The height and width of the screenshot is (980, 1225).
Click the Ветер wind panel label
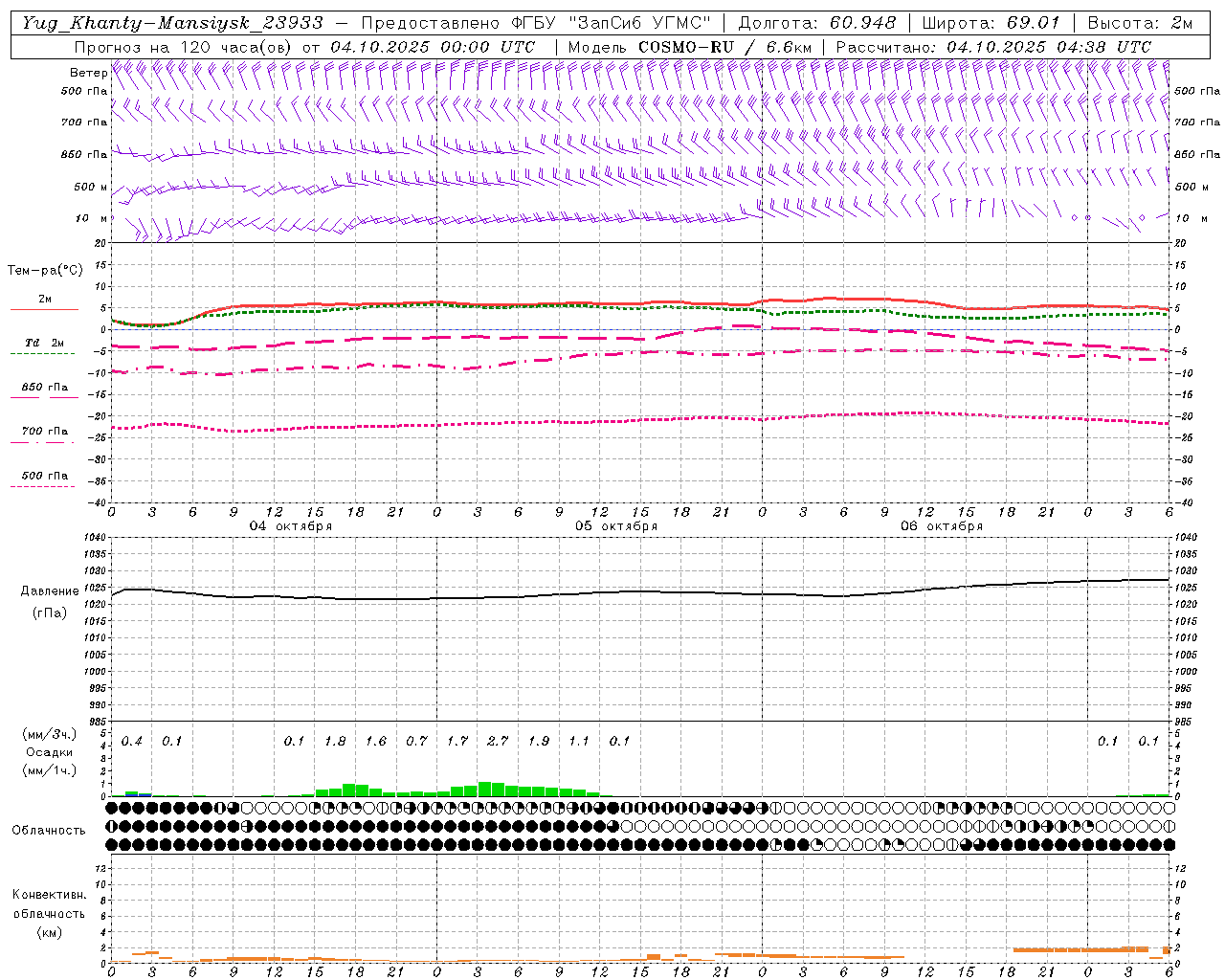coord(88,73)
